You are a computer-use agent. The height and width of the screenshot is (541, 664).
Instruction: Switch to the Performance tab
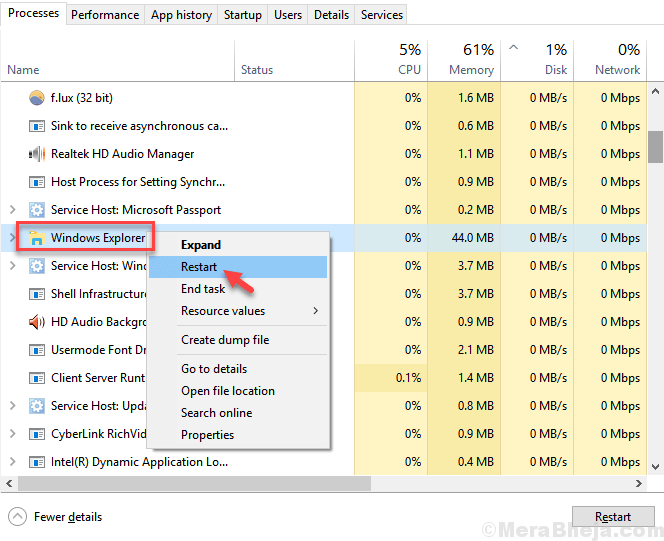(105, 15)
